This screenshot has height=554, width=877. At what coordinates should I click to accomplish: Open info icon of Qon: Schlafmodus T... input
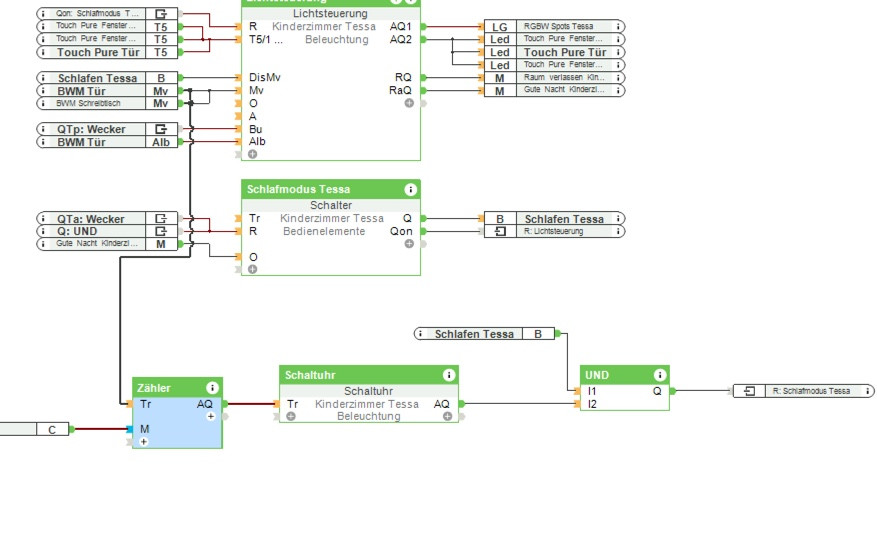[x=43, y=13]
